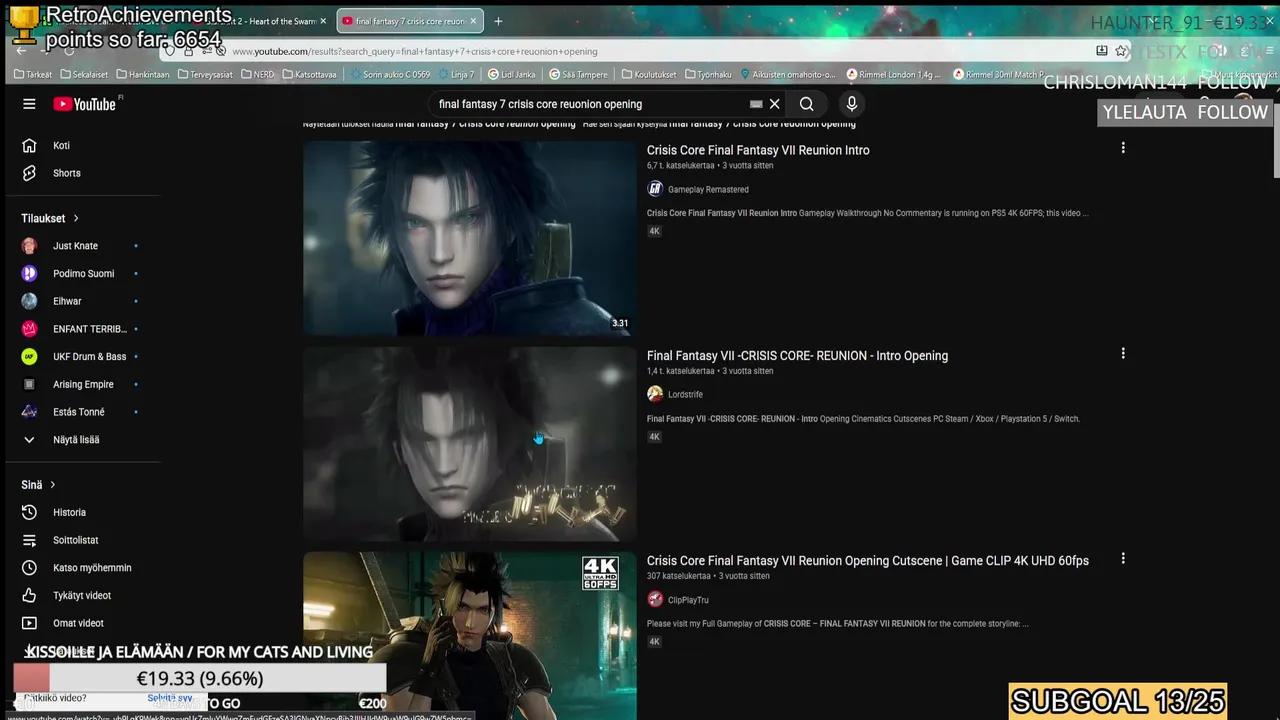The width and height of the screenshot is (1280, 720).
Task: Open Historia watch history
Action: pyautogui.click(x=80, y=513)
